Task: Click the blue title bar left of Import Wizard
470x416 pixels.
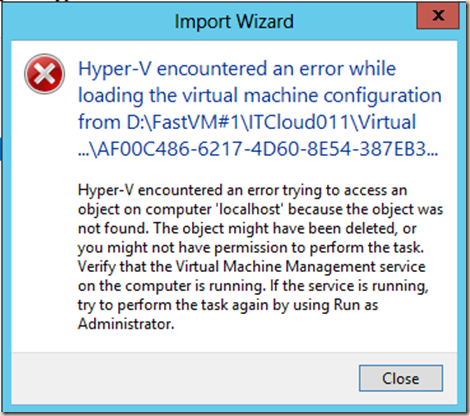Action: pos(88,22)
